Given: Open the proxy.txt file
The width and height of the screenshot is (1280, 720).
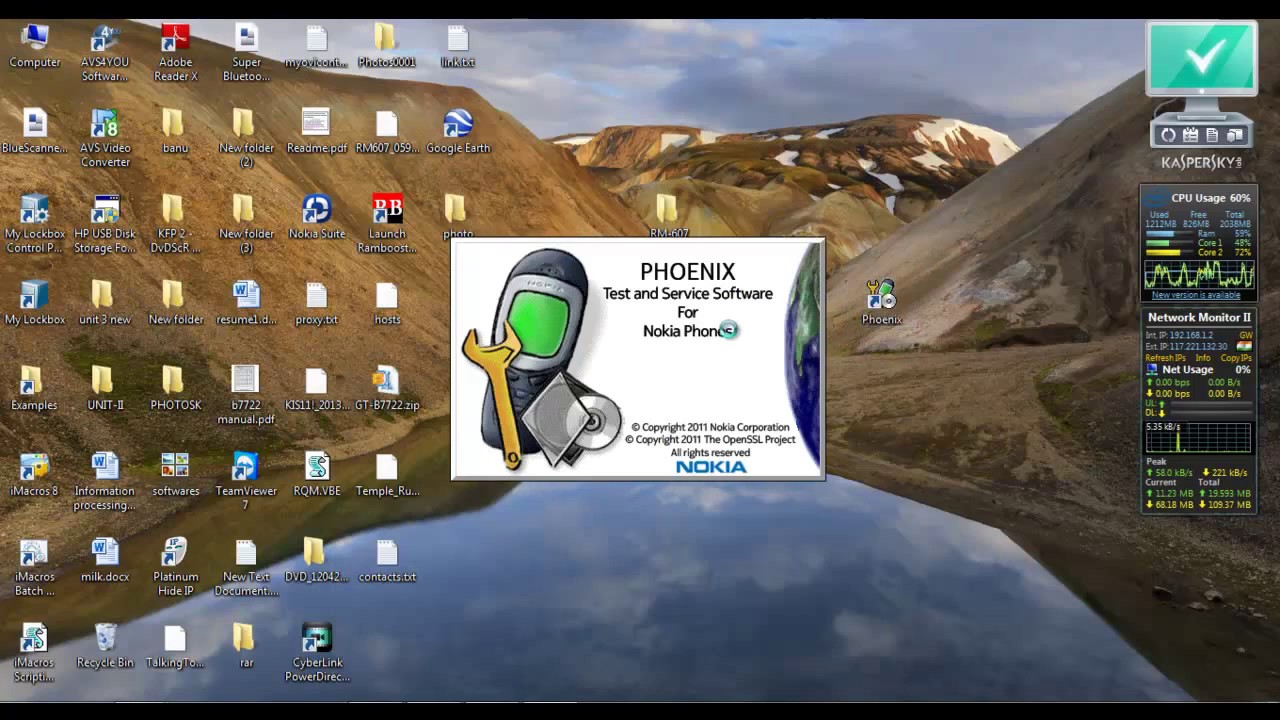Looking at the screenshot, I should 316,304.
